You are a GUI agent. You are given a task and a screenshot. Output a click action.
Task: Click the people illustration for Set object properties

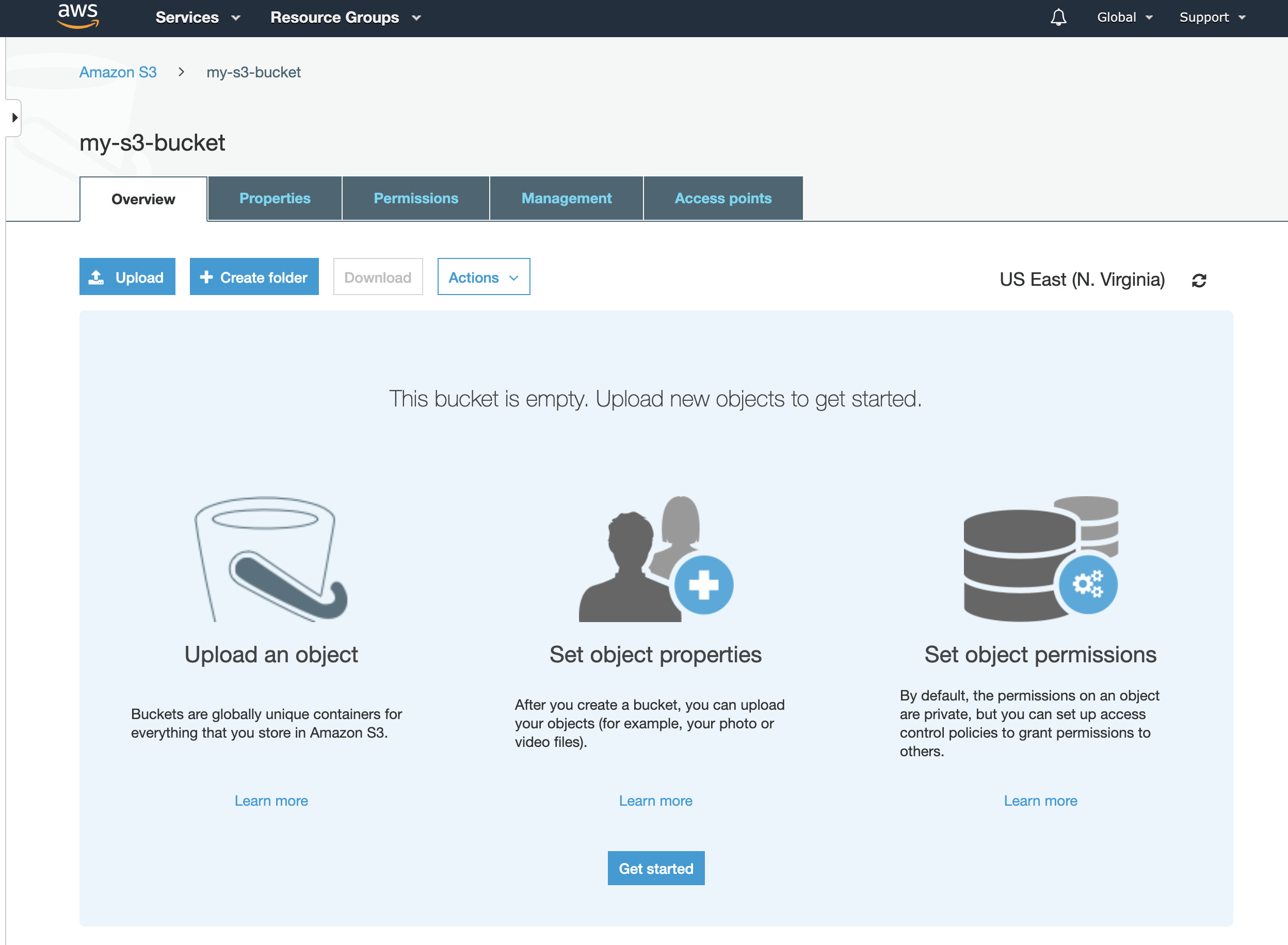(656, 559)
